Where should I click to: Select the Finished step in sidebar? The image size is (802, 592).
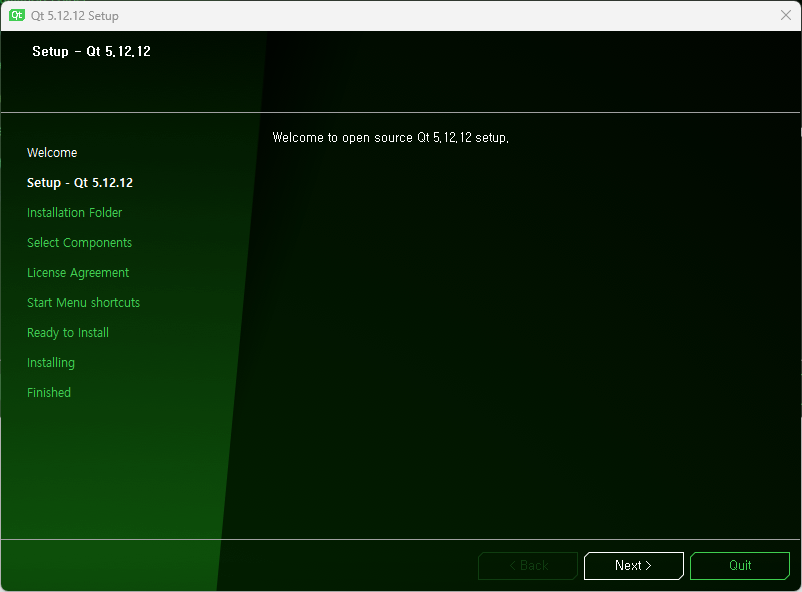tap(49, 392)
